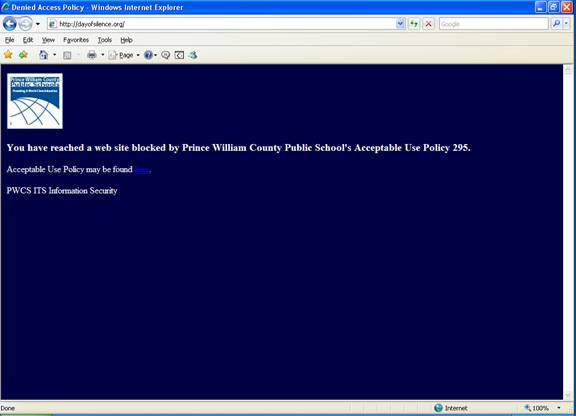
Task: Click the Print icon
Action: click(91, 55)
